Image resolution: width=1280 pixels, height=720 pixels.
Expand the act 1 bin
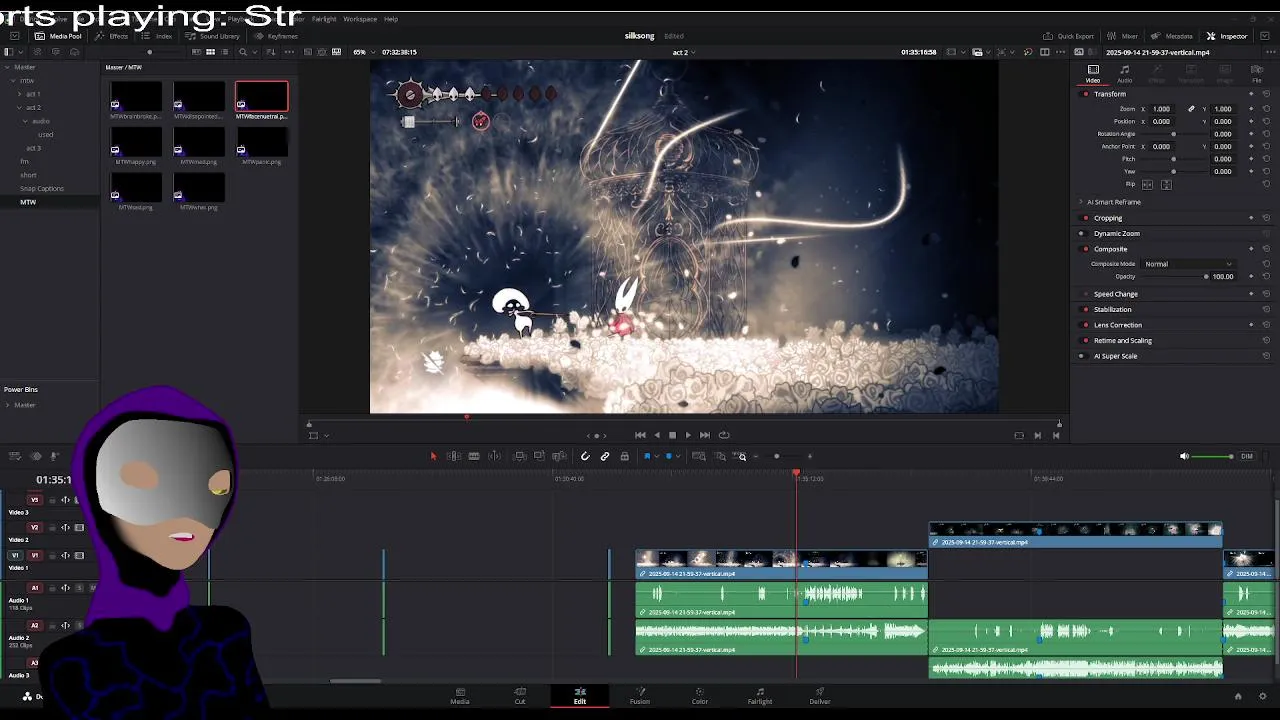(x=19, y=94)
